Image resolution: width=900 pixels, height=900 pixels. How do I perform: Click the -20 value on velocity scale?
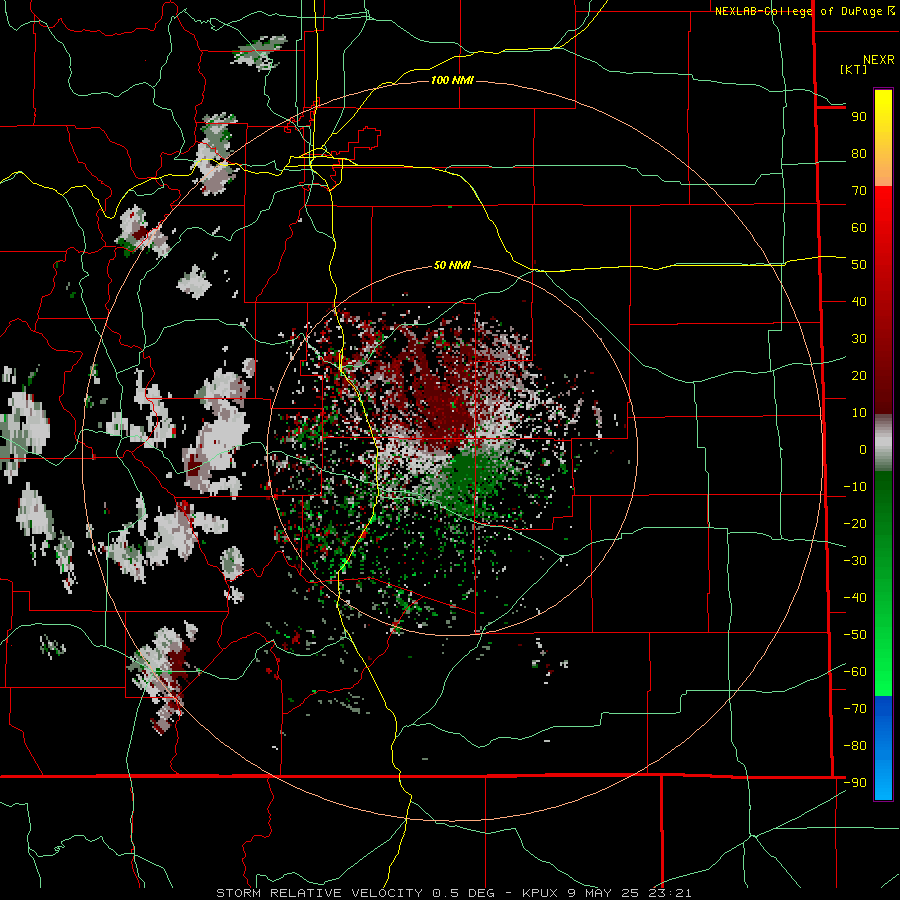(855, 524)
